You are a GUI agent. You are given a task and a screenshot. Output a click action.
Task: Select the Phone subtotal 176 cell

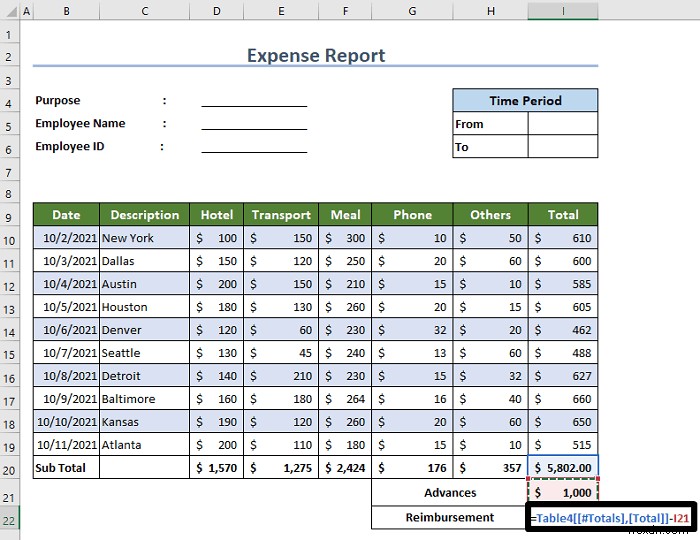(412, 468)
